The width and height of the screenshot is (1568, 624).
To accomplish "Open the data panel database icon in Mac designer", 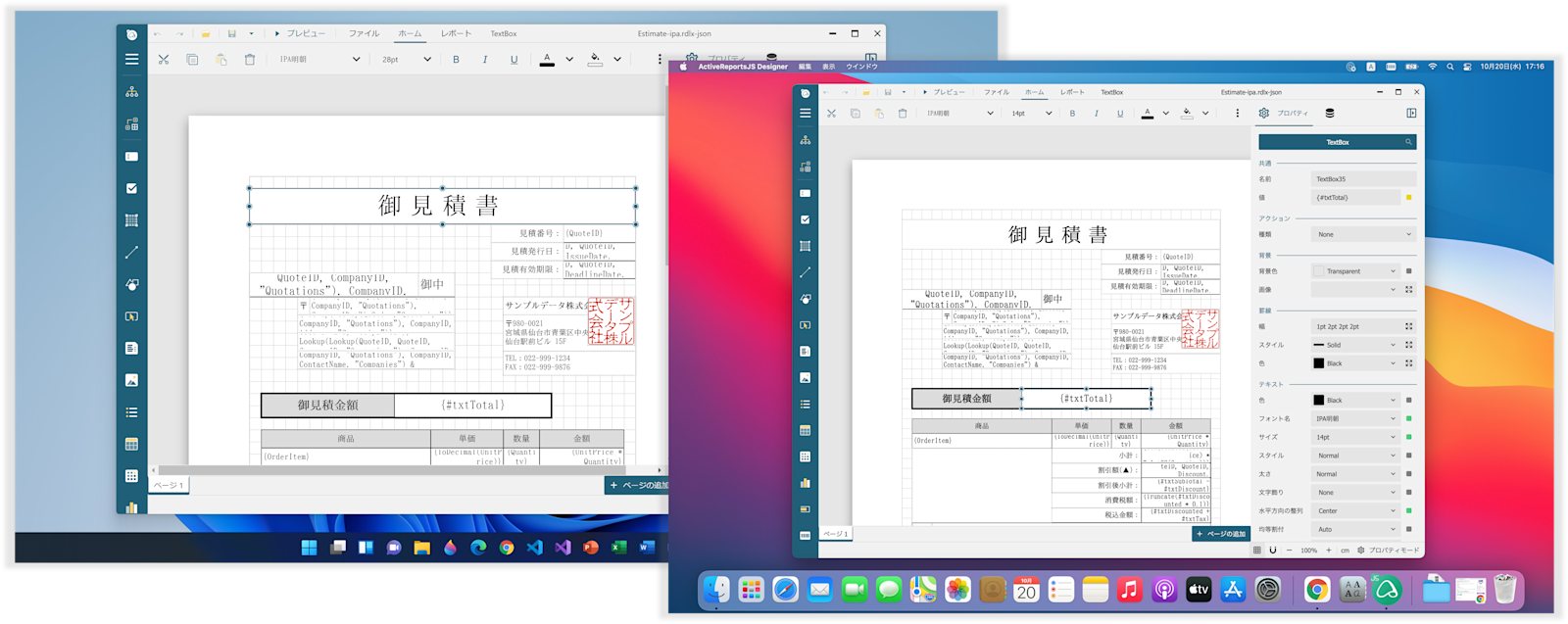I will [x=1330, y=114].
